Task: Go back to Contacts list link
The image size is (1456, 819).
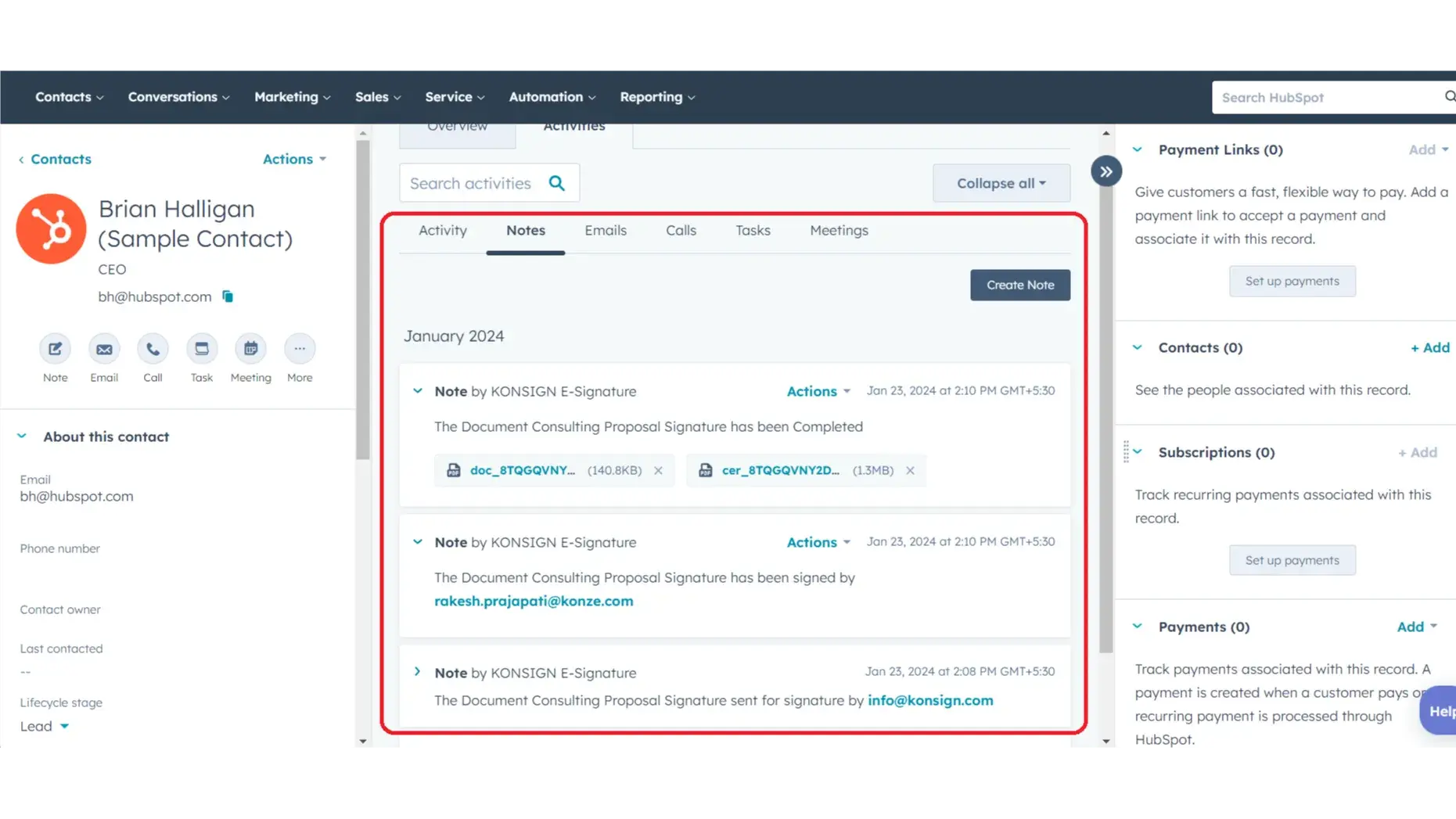Action: pos(61,159)
